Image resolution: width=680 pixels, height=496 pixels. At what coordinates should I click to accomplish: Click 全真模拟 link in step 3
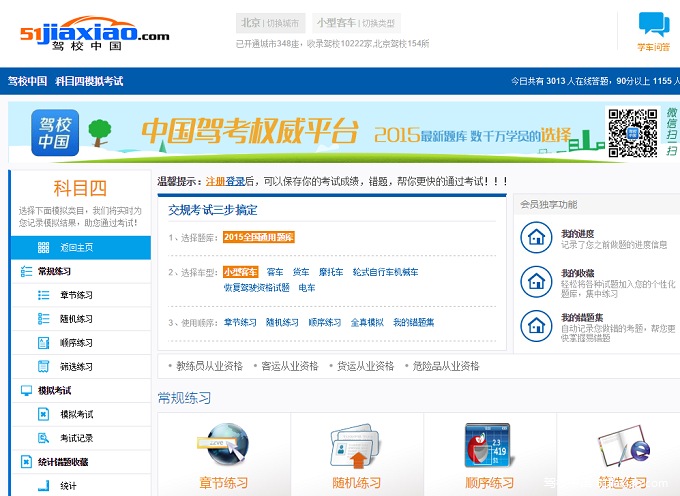(367, 323)
